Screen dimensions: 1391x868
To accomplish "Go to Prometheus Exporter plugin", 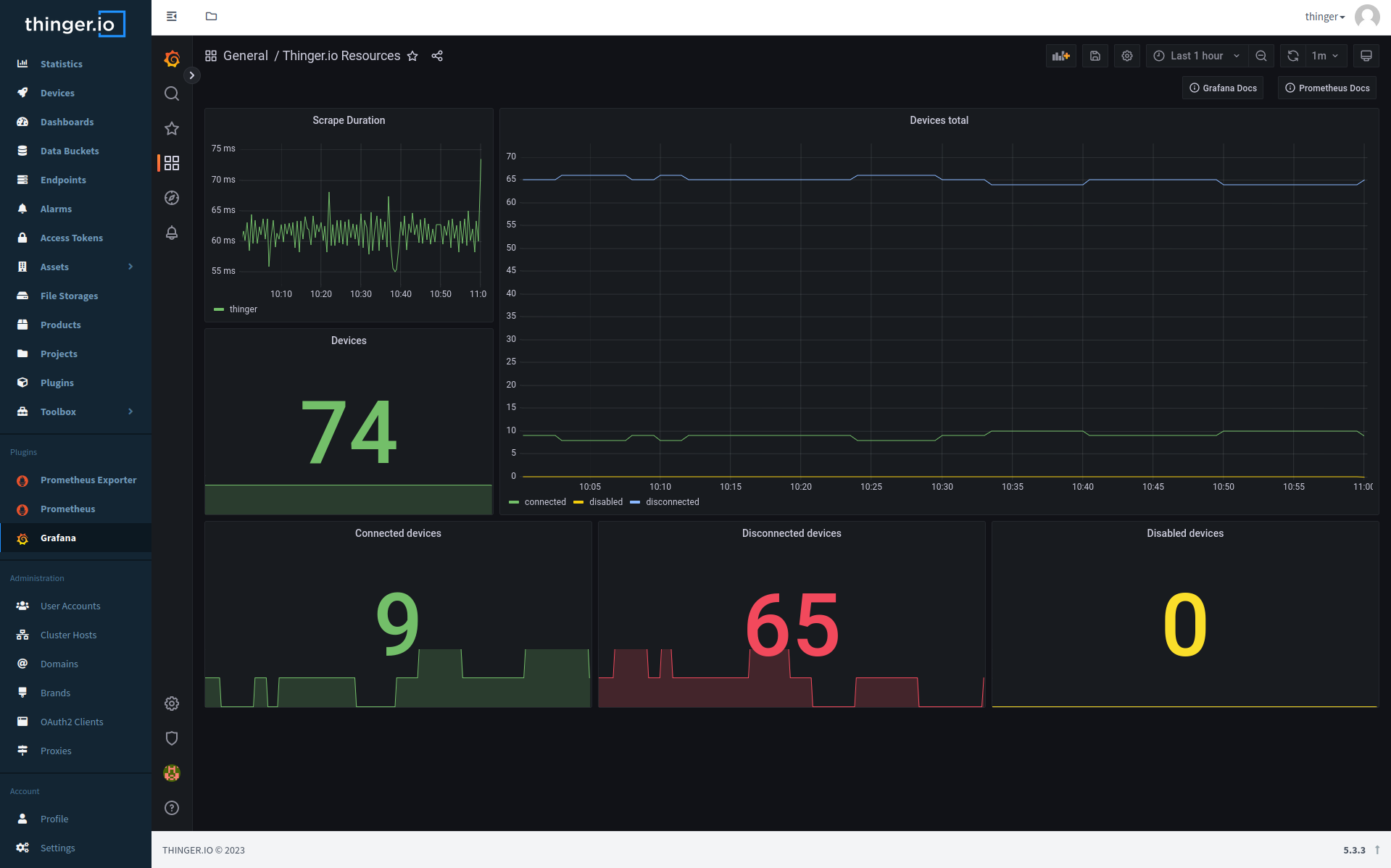I will (x=88, y=480).
